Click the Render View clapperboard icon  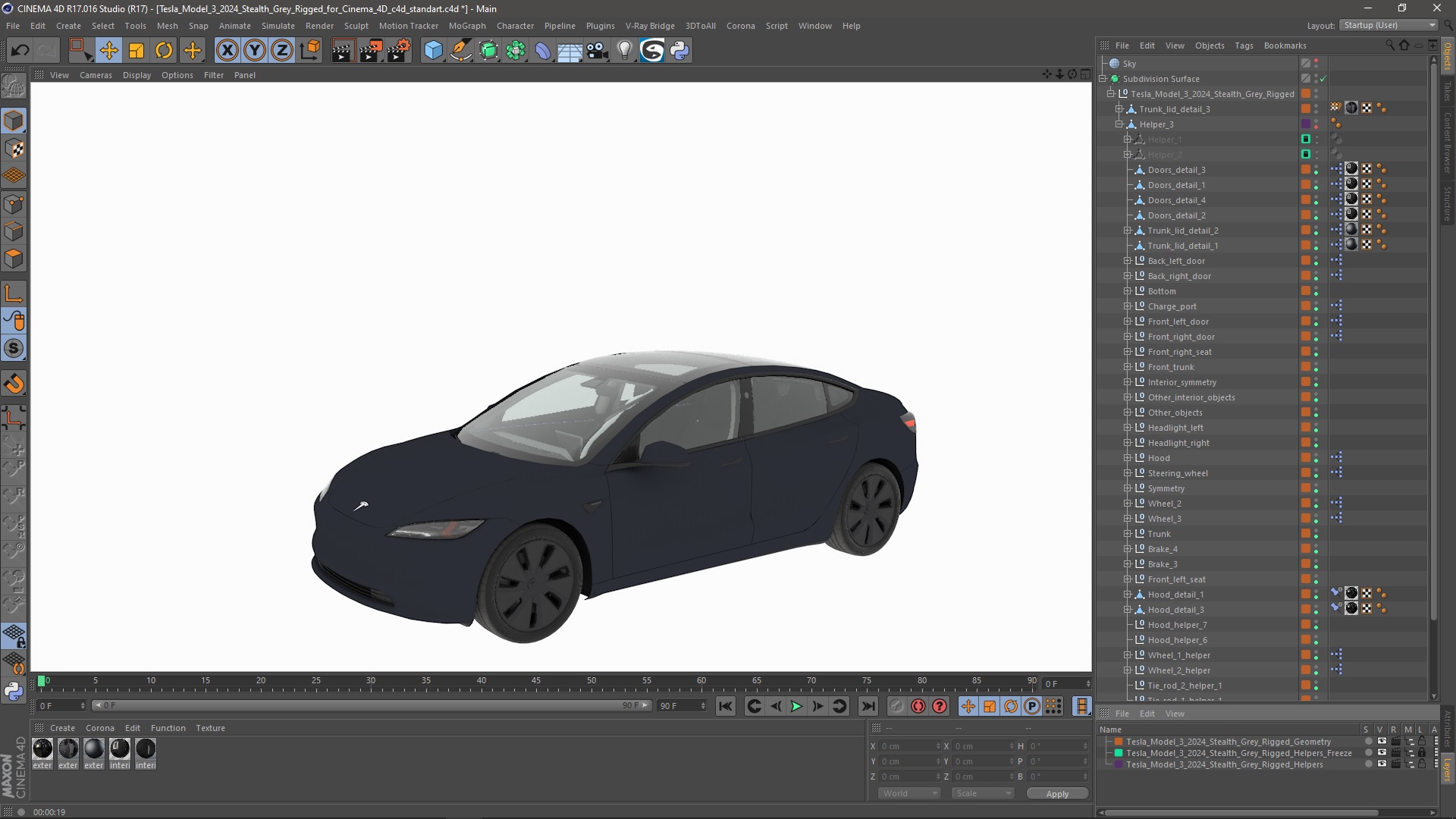click(x=343, y=51)
